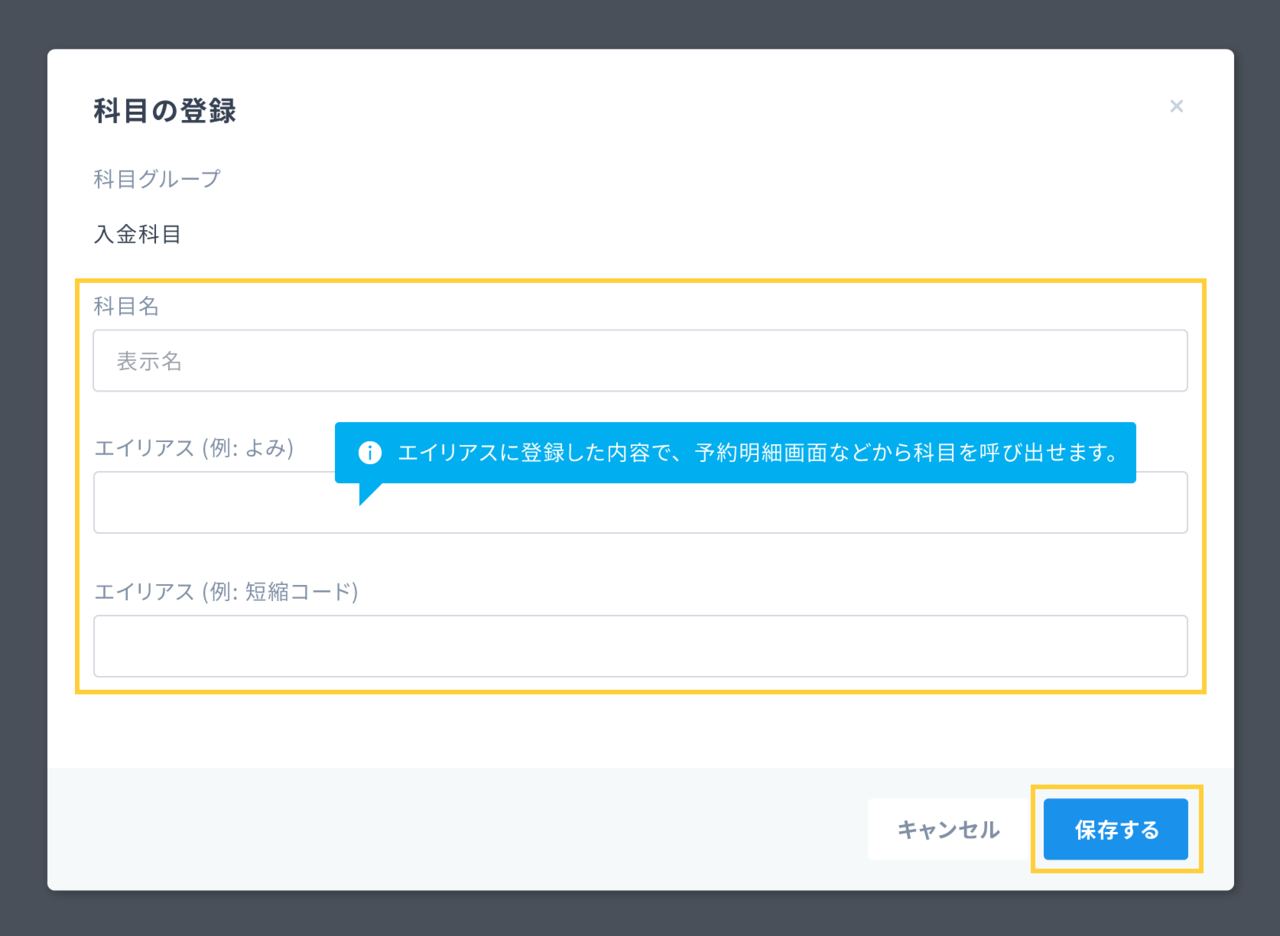Click the エイリアス (例: よみ) label text

pos(193,449)
